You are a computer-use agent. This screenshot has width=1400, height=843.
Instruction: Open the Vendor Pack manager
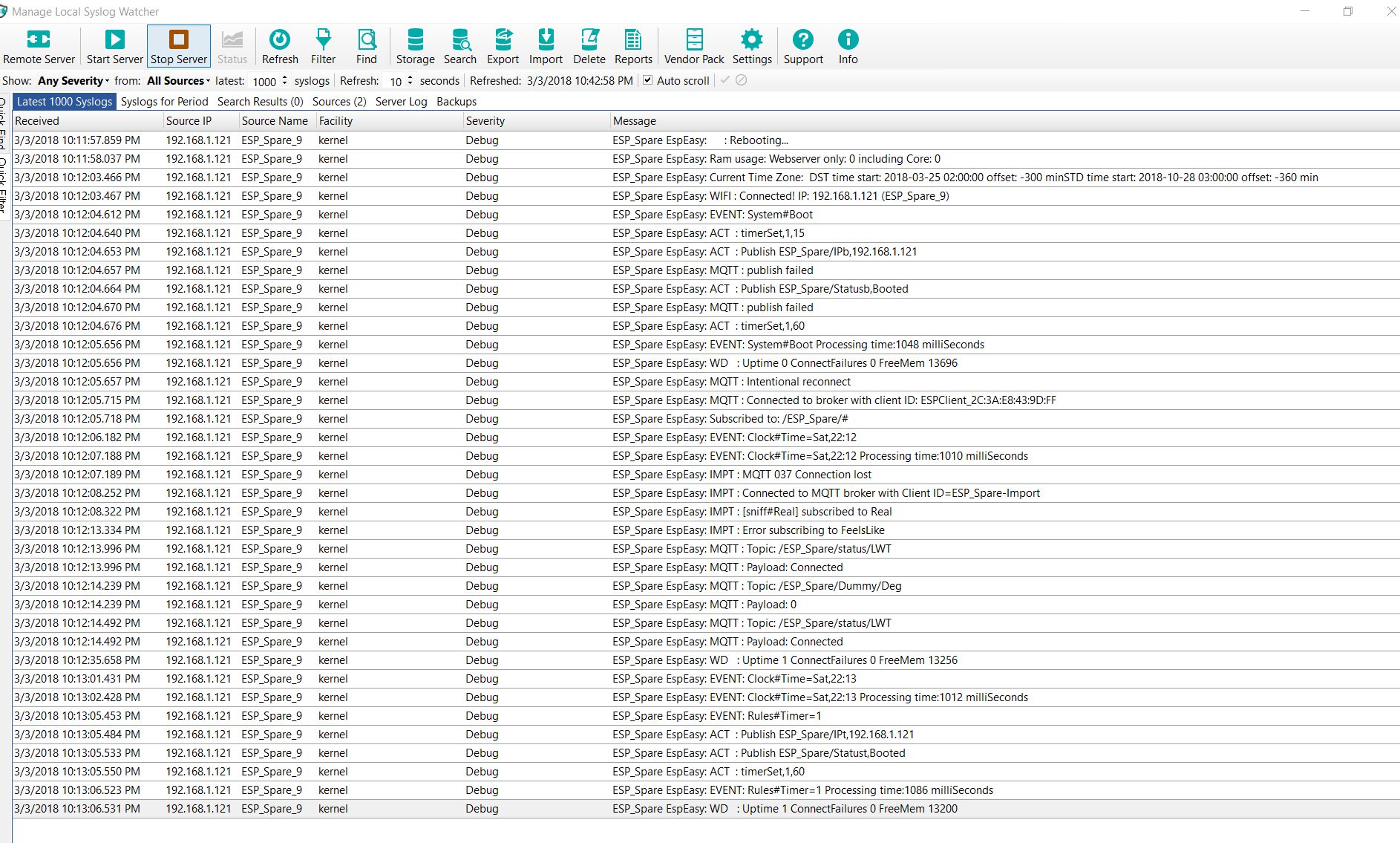click(x=693, y=46)
